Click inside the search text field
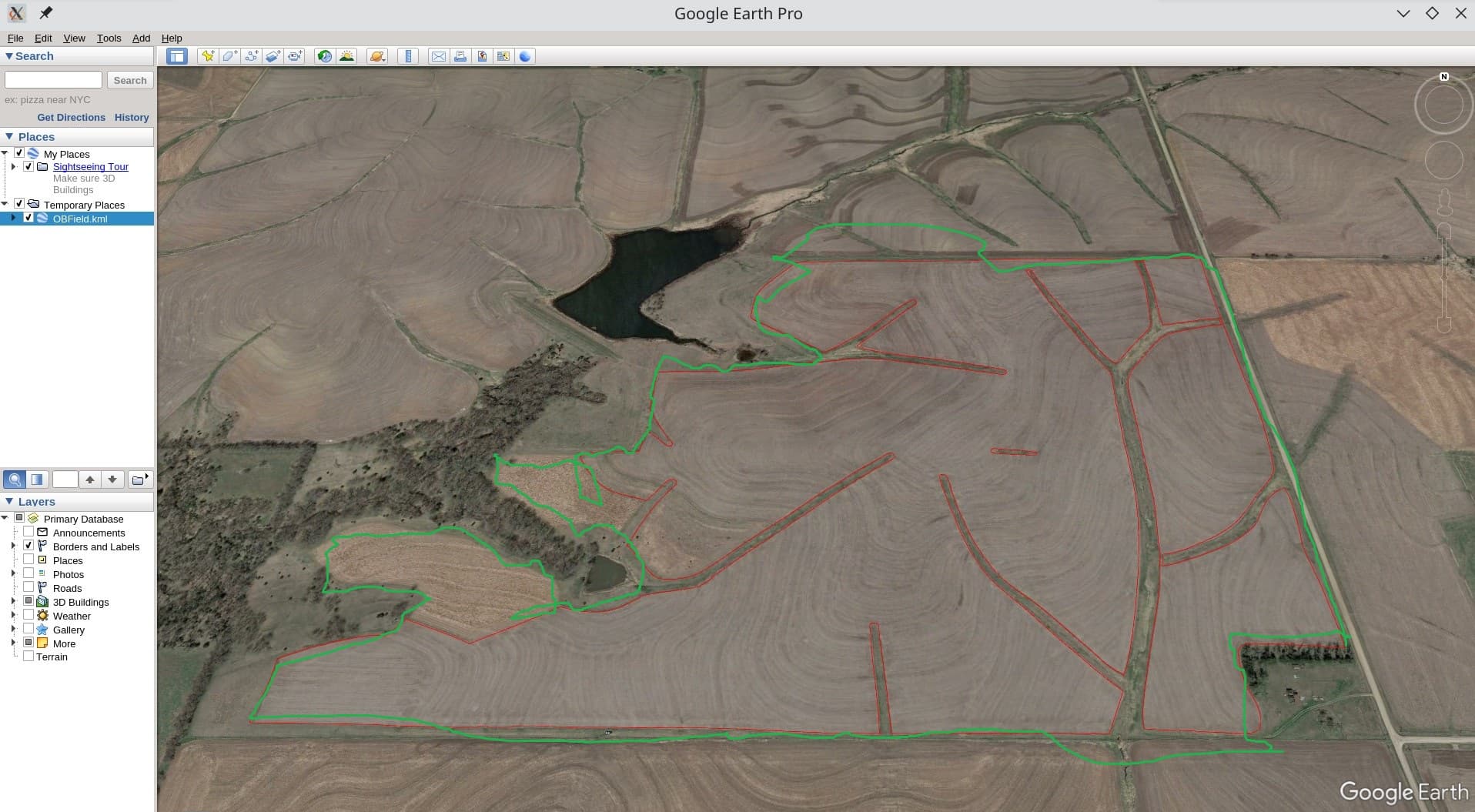The width and height of the screenshot is (1475, 812). [x=53, y=80]
